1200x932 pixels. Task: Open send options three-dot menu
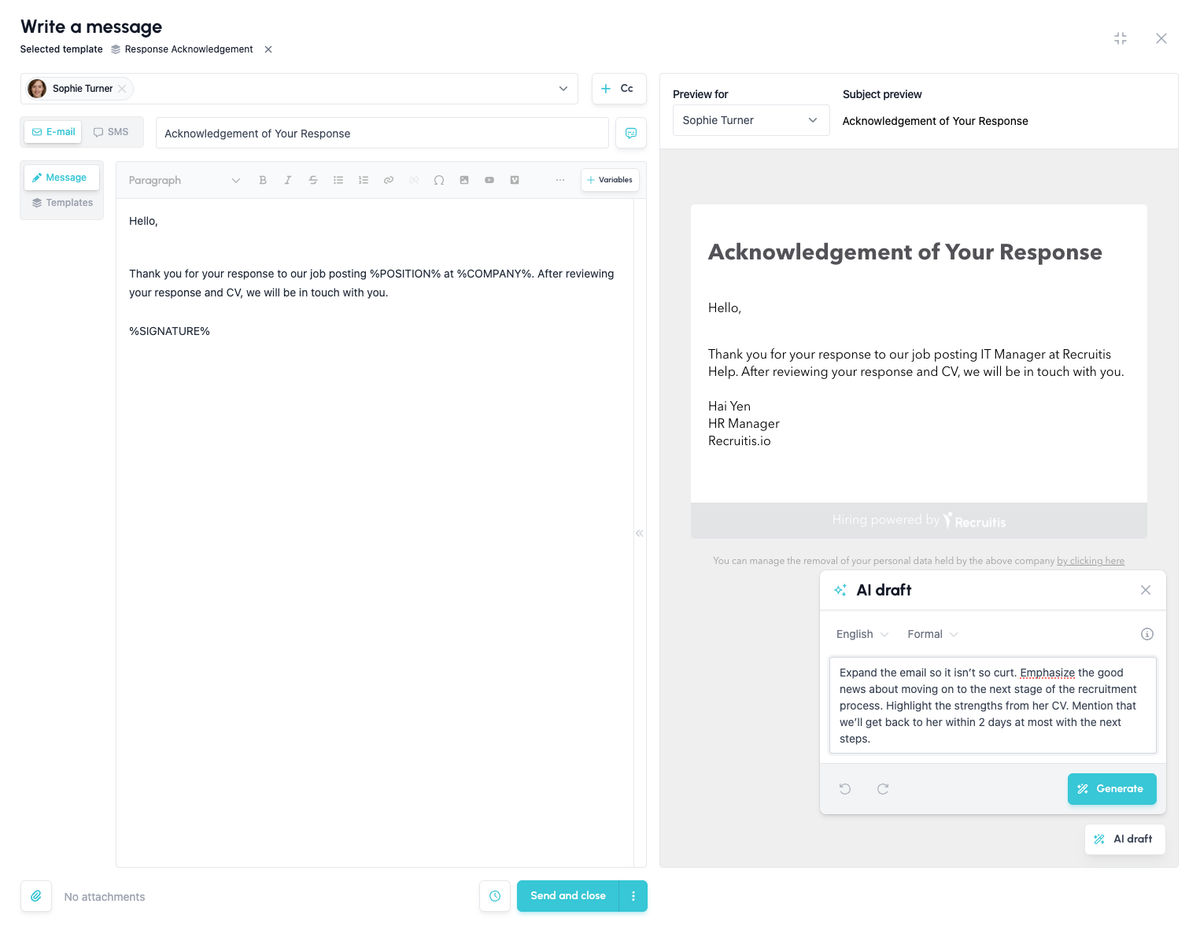pos(633,896)
